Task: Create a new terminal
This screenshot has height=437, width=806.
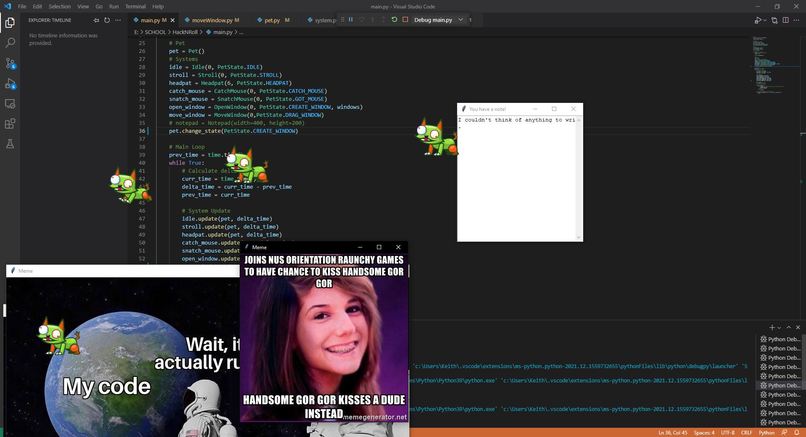Action: pos(772,327)
